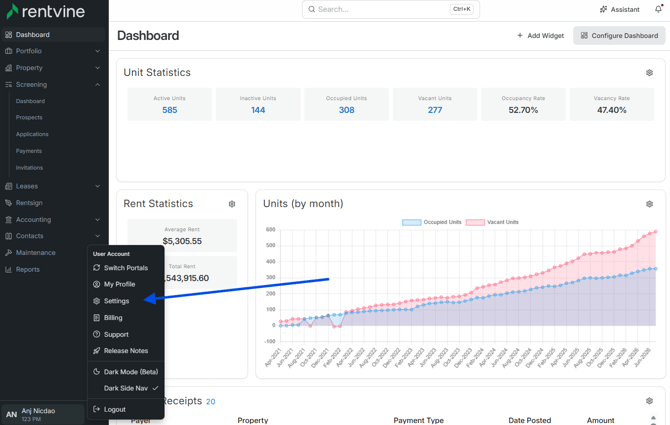Open Rent Statistics widget gear settings

pyautogui.click(x=232, y=204)
